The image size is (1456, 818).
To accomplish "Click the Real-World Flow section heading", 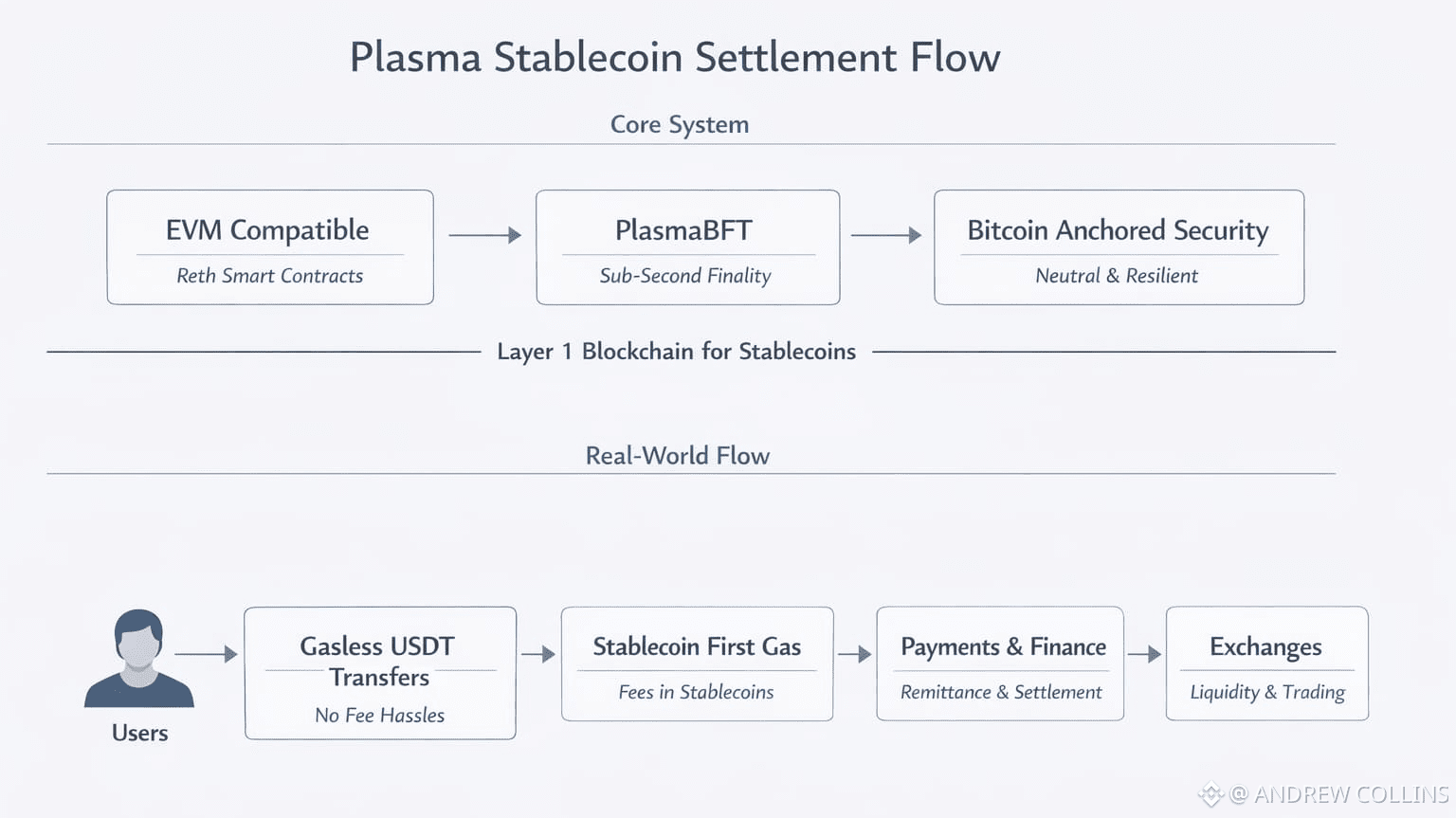I will [x=678, y=456].
